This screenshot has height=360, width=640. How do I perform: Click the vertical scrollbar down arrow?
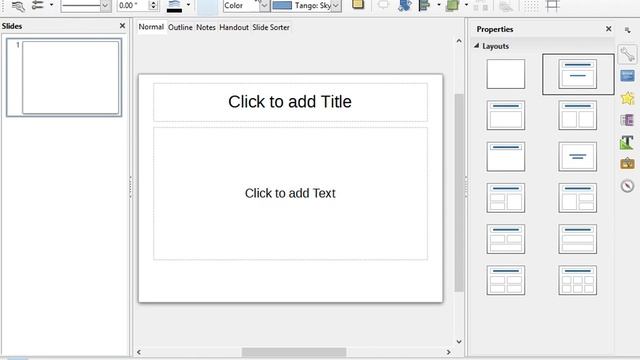tap(459, 342)
